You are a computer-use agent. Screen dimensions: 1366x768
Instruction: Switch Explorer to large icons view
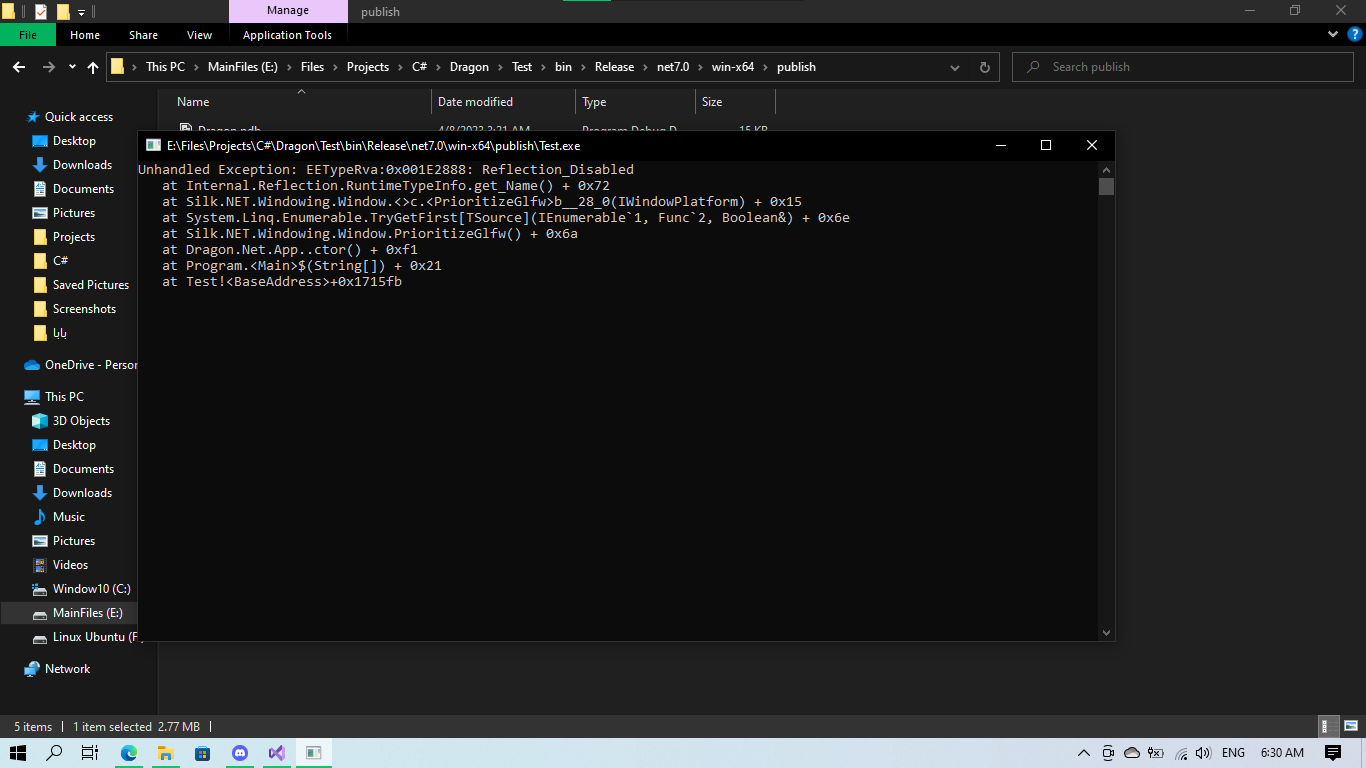(x=1351, y=727)
